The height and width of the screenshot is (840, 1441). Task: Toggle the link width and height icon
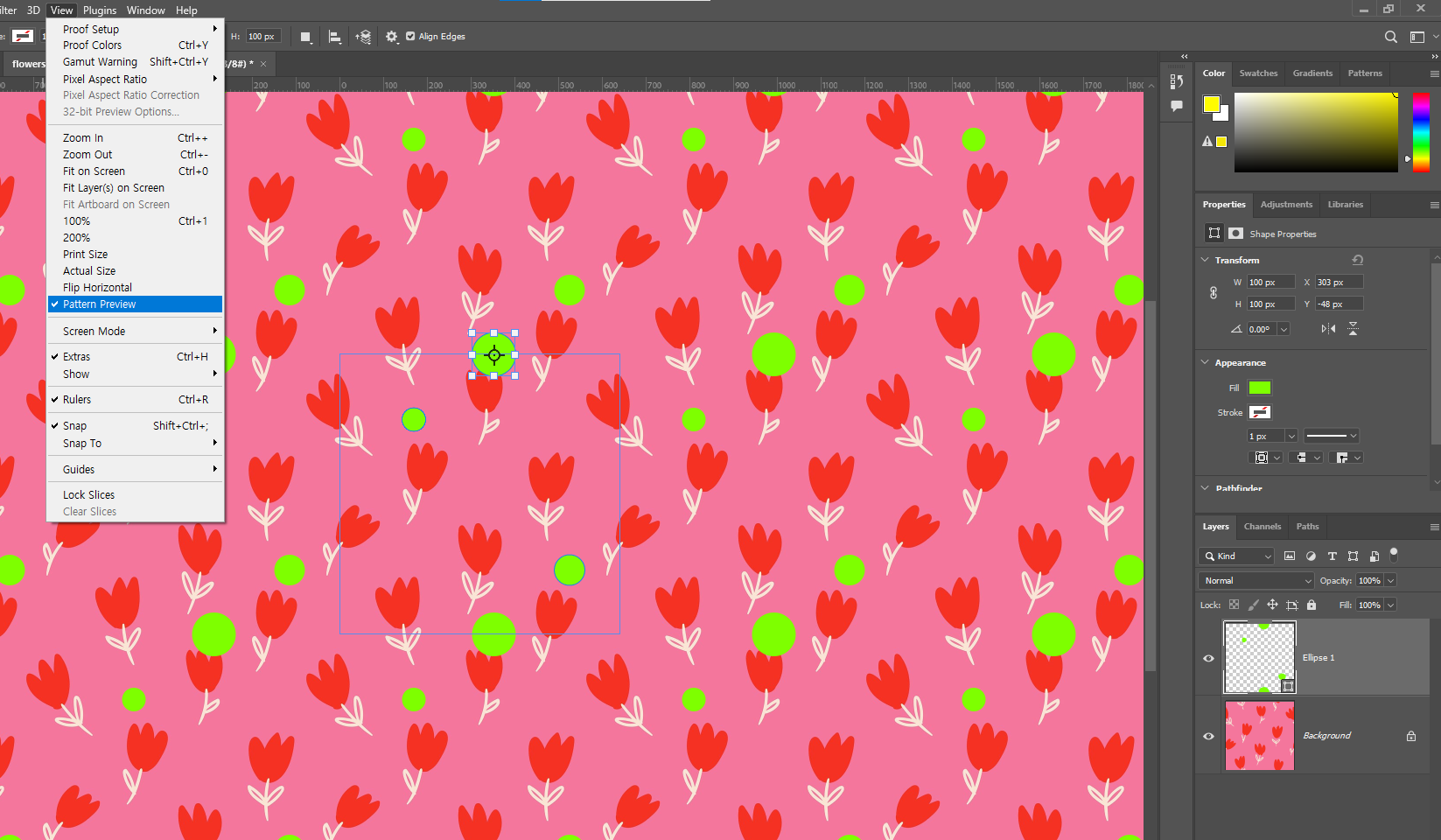[x=1214, y=293]
